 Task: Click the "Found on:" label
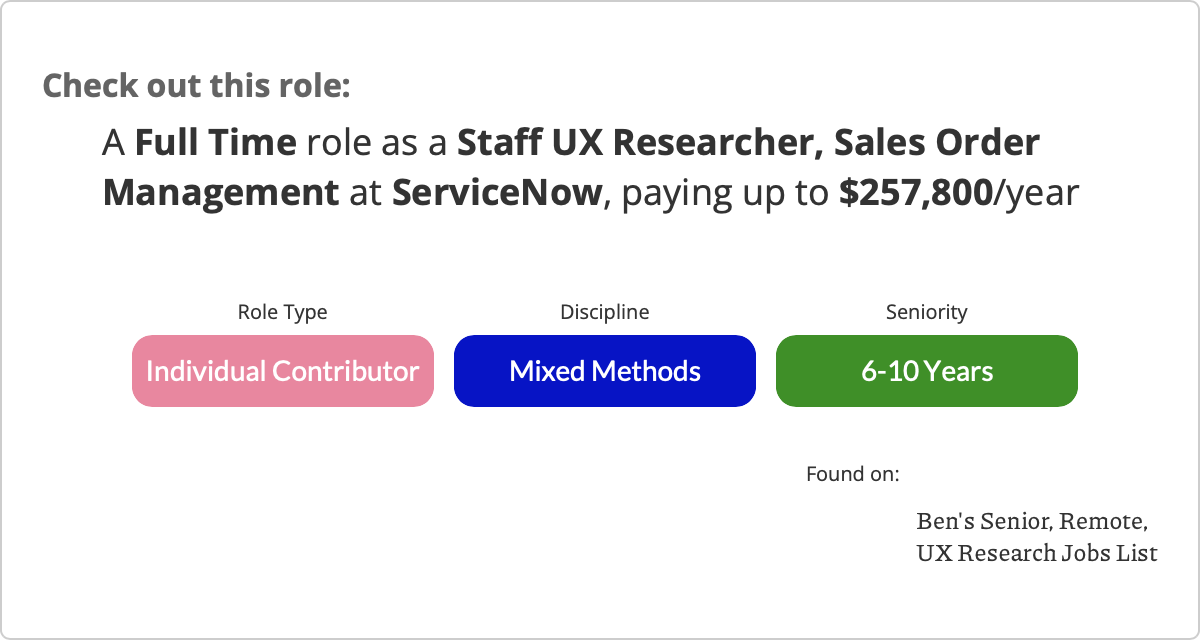click(853, 473)
